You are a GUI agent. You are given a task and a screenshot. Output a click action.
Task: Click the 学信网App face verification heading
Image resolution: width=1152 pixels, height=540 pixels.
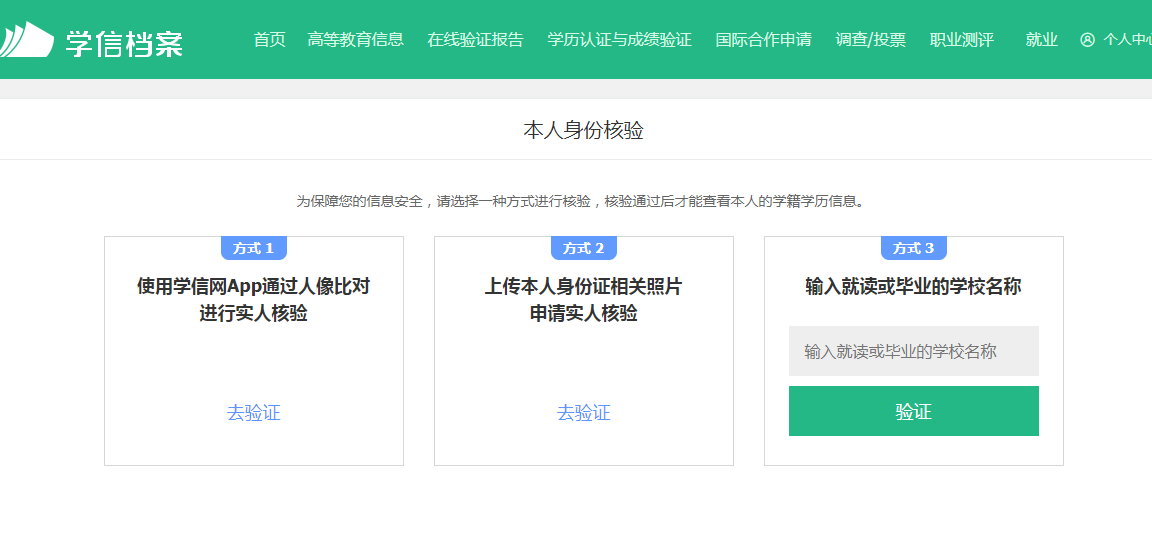[x=254, y=300]
